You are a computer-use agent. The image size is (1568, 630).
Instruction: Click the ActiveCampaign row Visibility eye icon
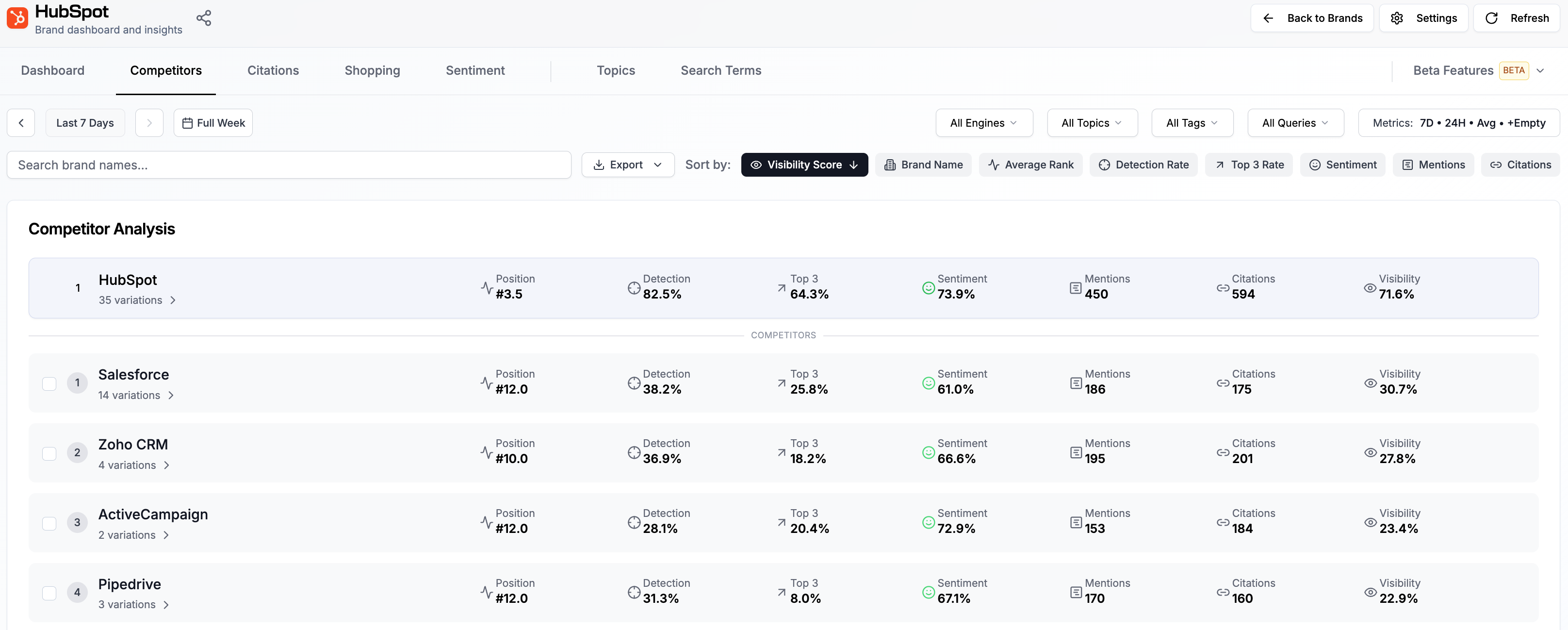1370,523
